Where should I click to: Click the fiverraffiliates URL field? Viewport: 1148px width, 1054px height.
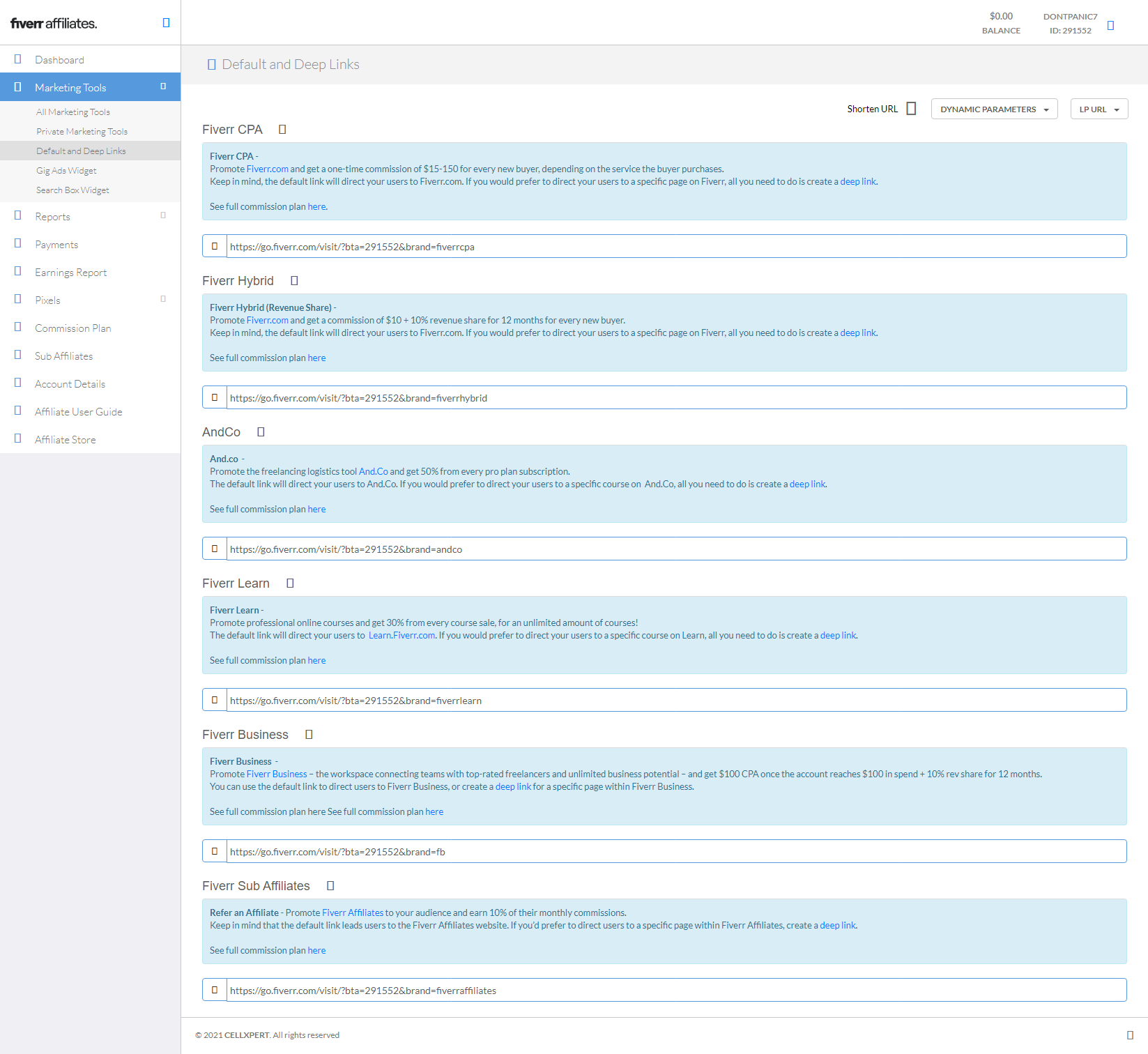click(676, 991)
